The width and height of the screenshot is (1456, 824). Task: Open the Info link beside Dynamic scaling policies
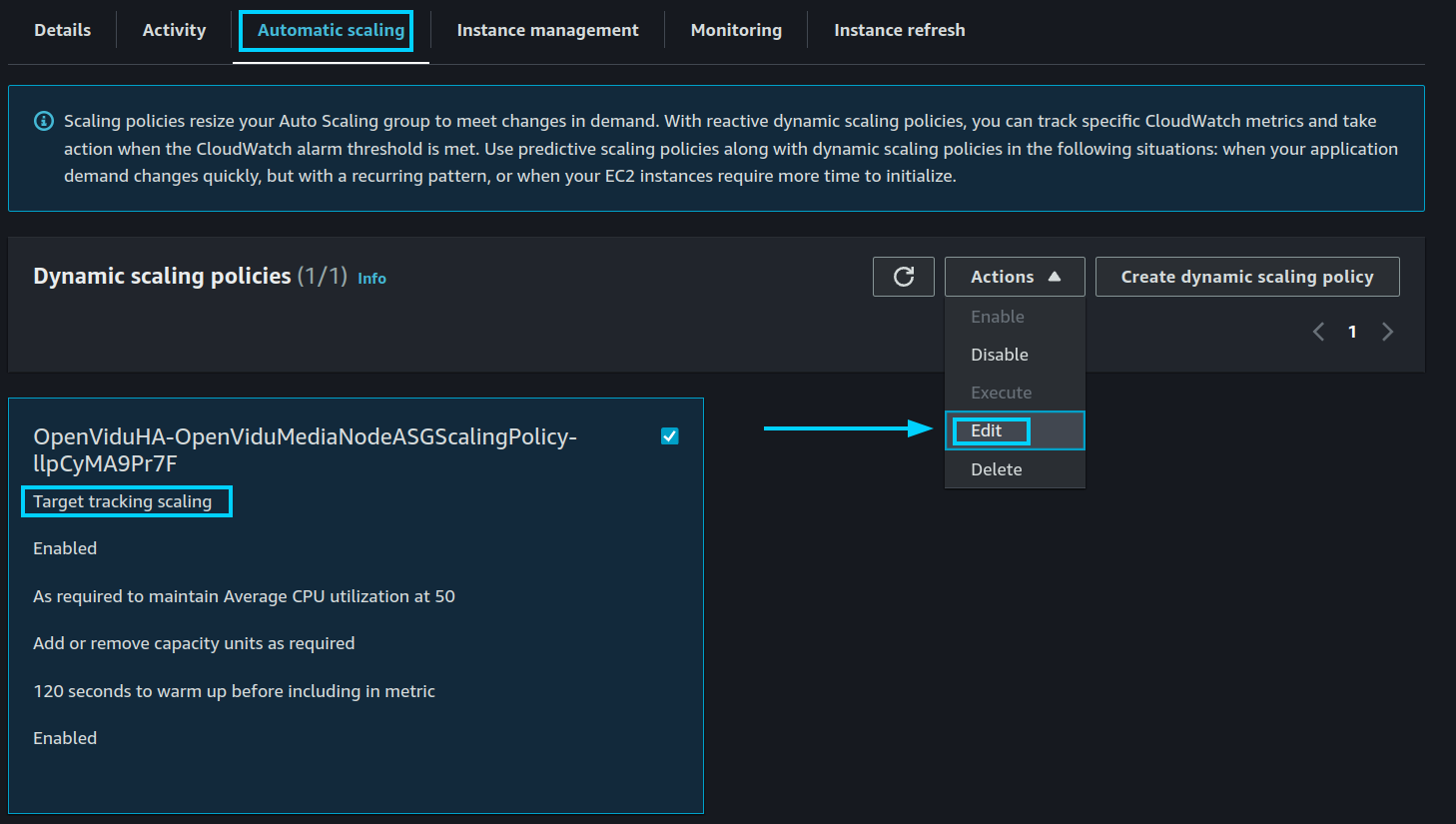click(x=371, y=279)
